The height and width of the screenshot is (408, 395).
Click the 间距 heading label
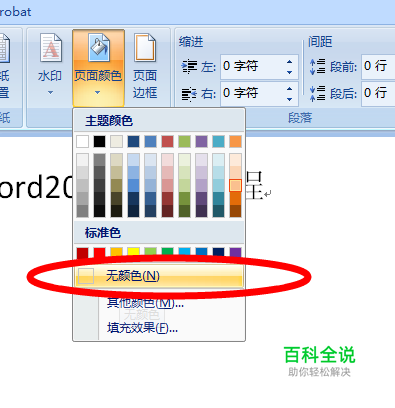(320, 42)
